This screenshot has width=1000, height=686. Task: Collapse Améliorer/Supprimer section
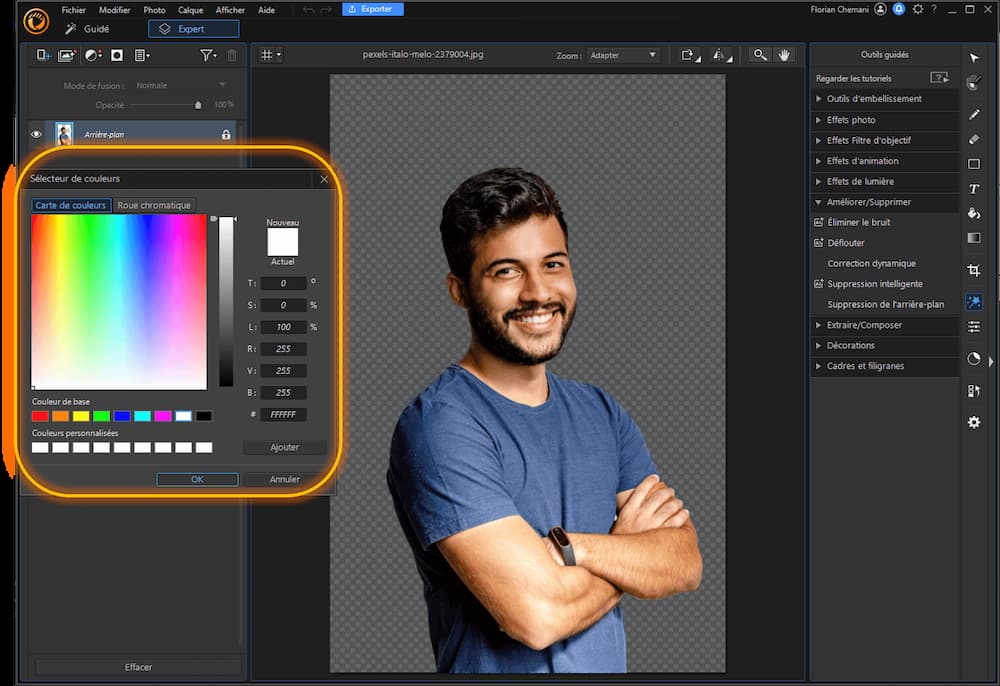tap(885, 202)
